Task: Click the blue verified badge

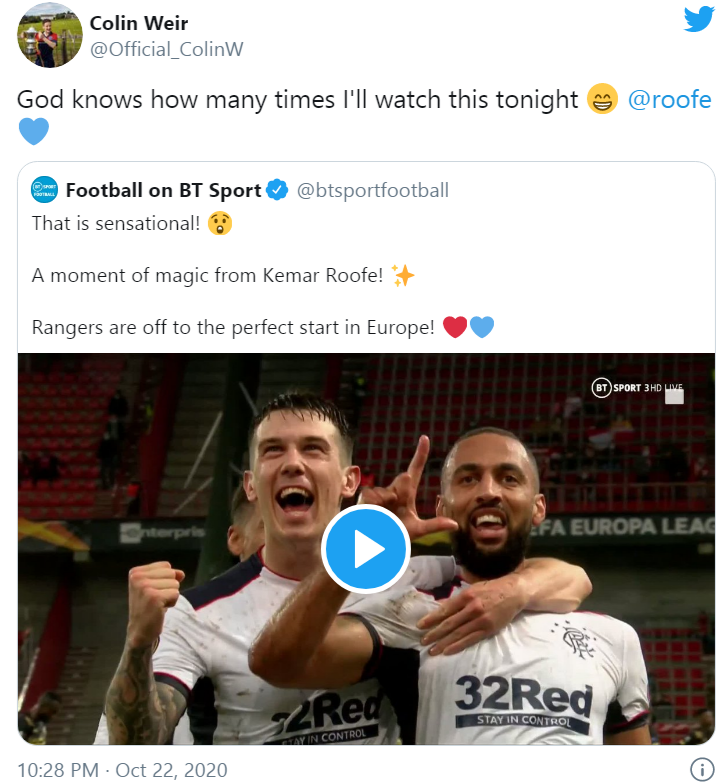Action: pyautogui.click(x=278, y=190)
